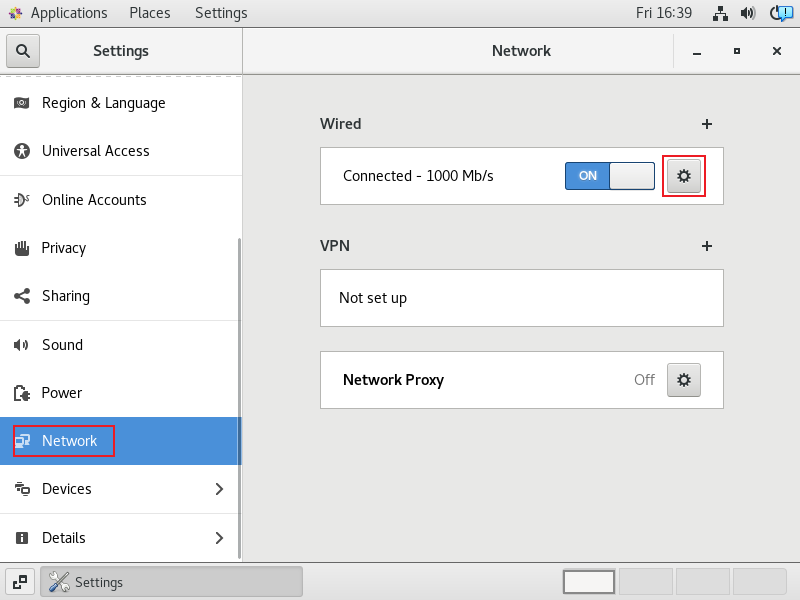Image resolution: width=800 pixels, height=600 pixels.
Task: Close the Settings window
Action: [777, 51]
